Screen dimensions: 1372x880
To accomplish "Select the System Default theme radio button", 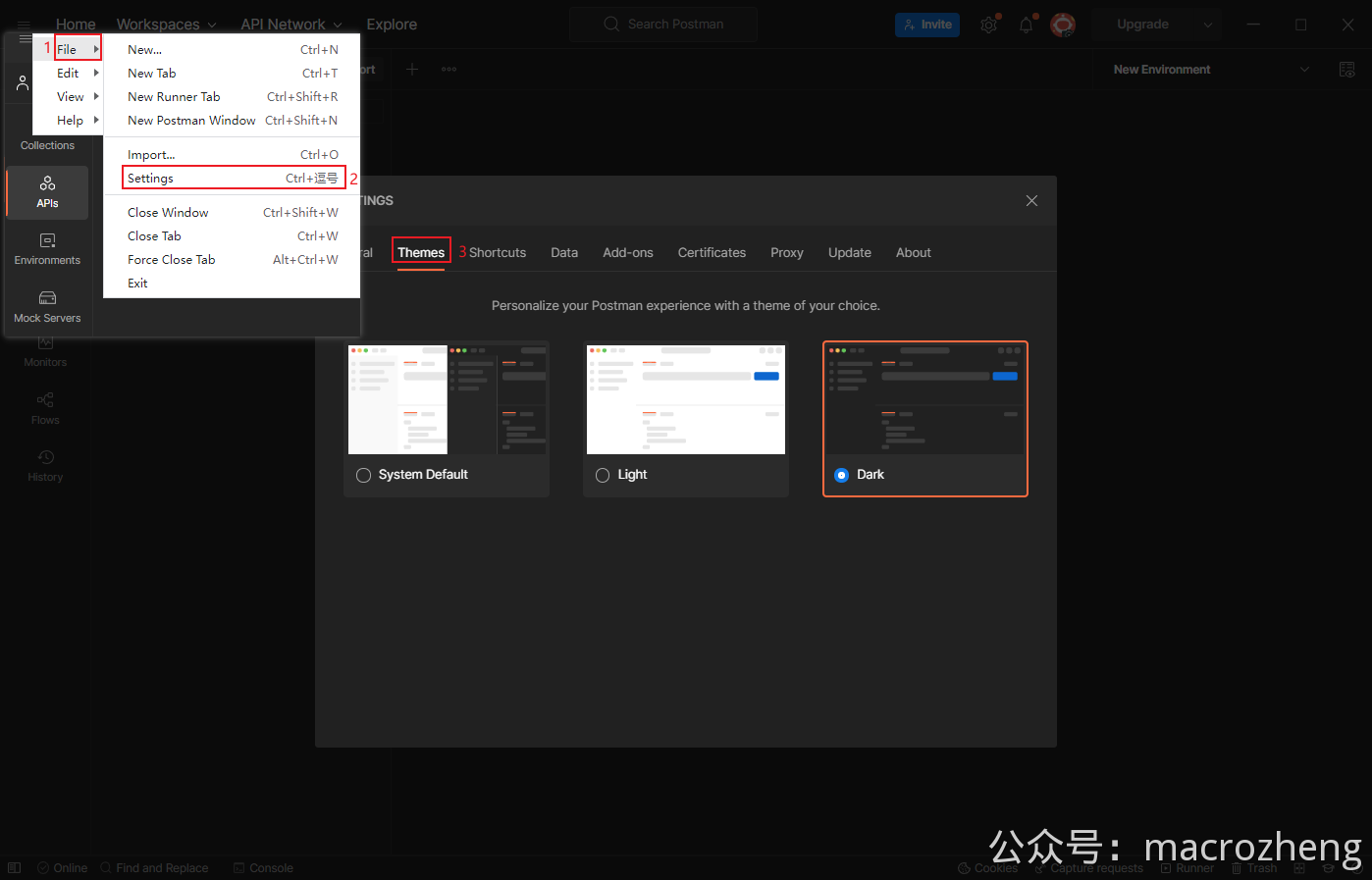I will pyautogui.click(x=363, y=475).
